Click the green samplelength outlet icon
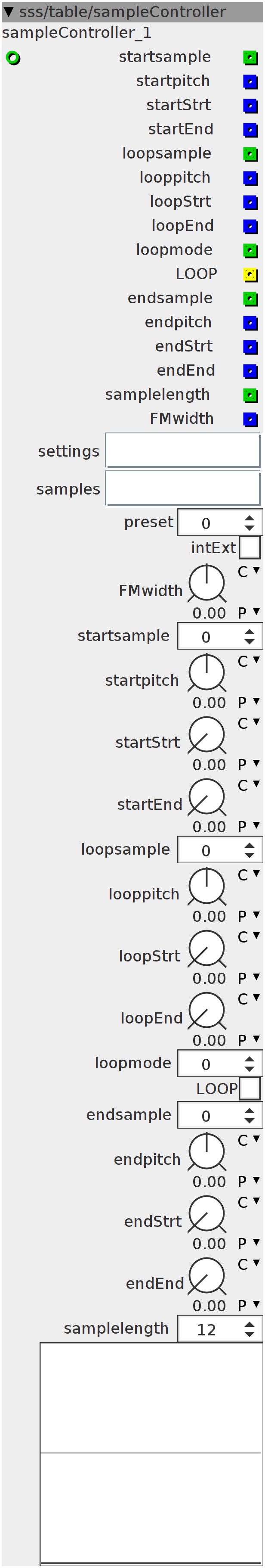Screen dimensions: 265x1568 tap(250, 395)
